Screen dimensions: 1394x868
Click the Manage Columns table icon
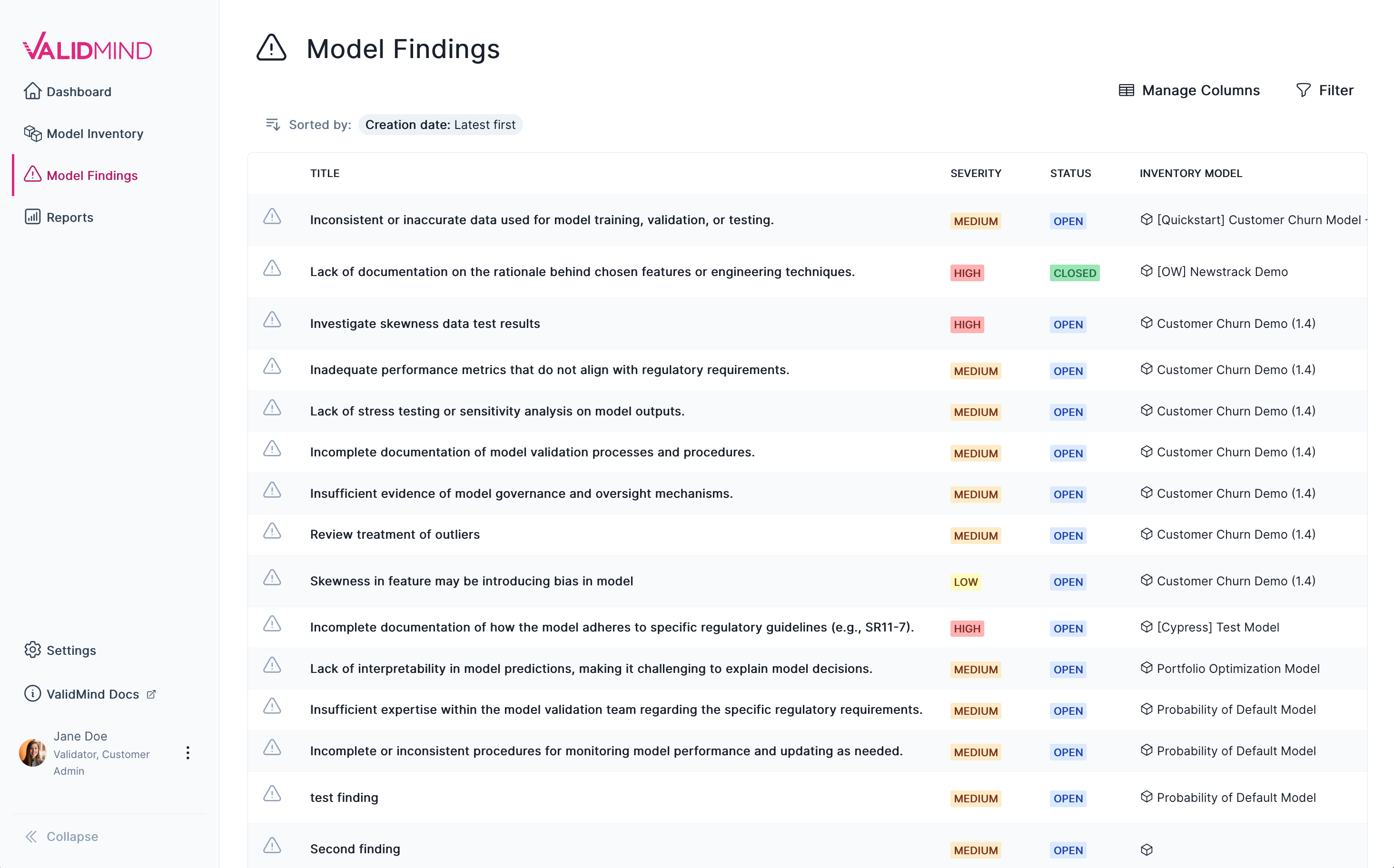[1126, 90]
